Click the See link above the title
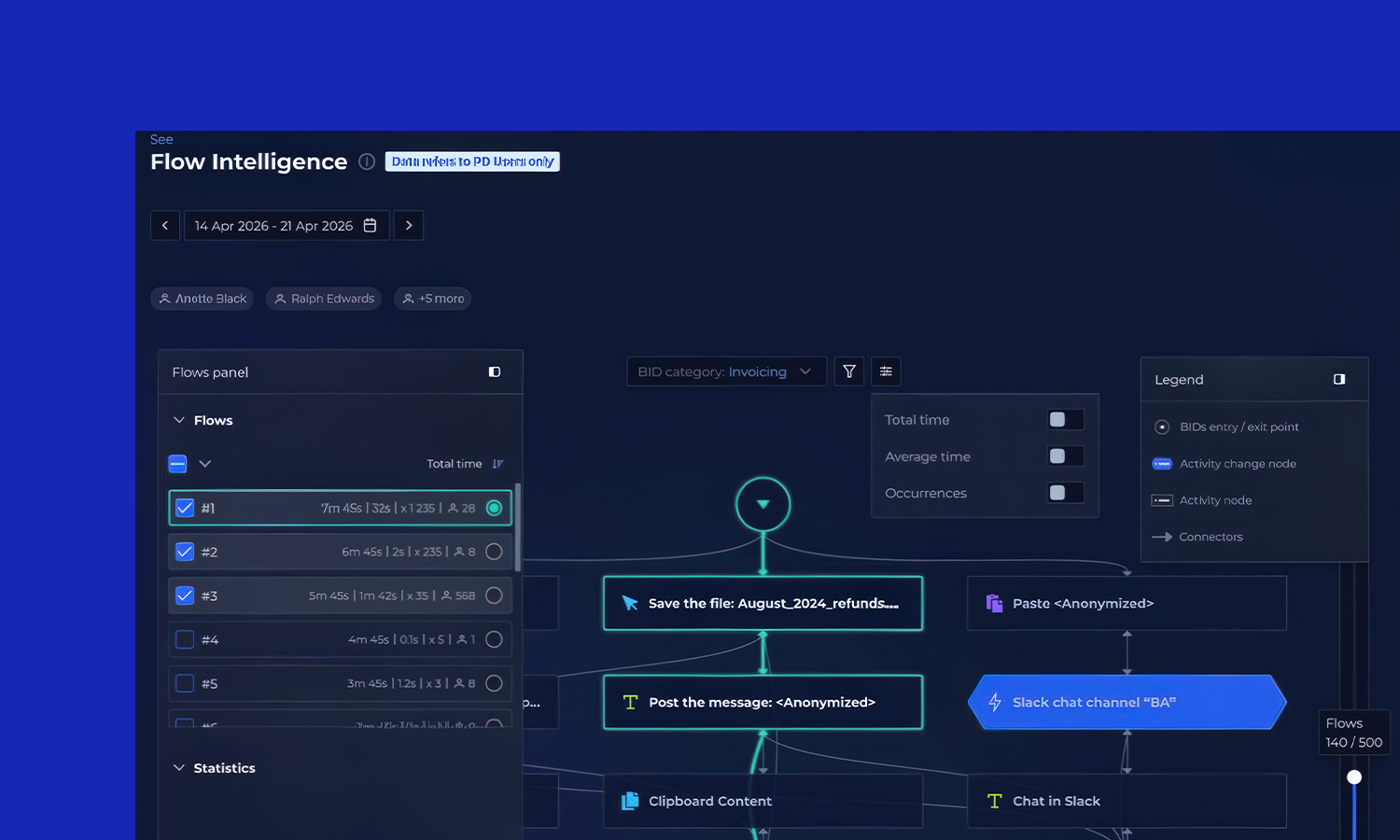This screenshot has height=840, width=1400. point(161,139)
